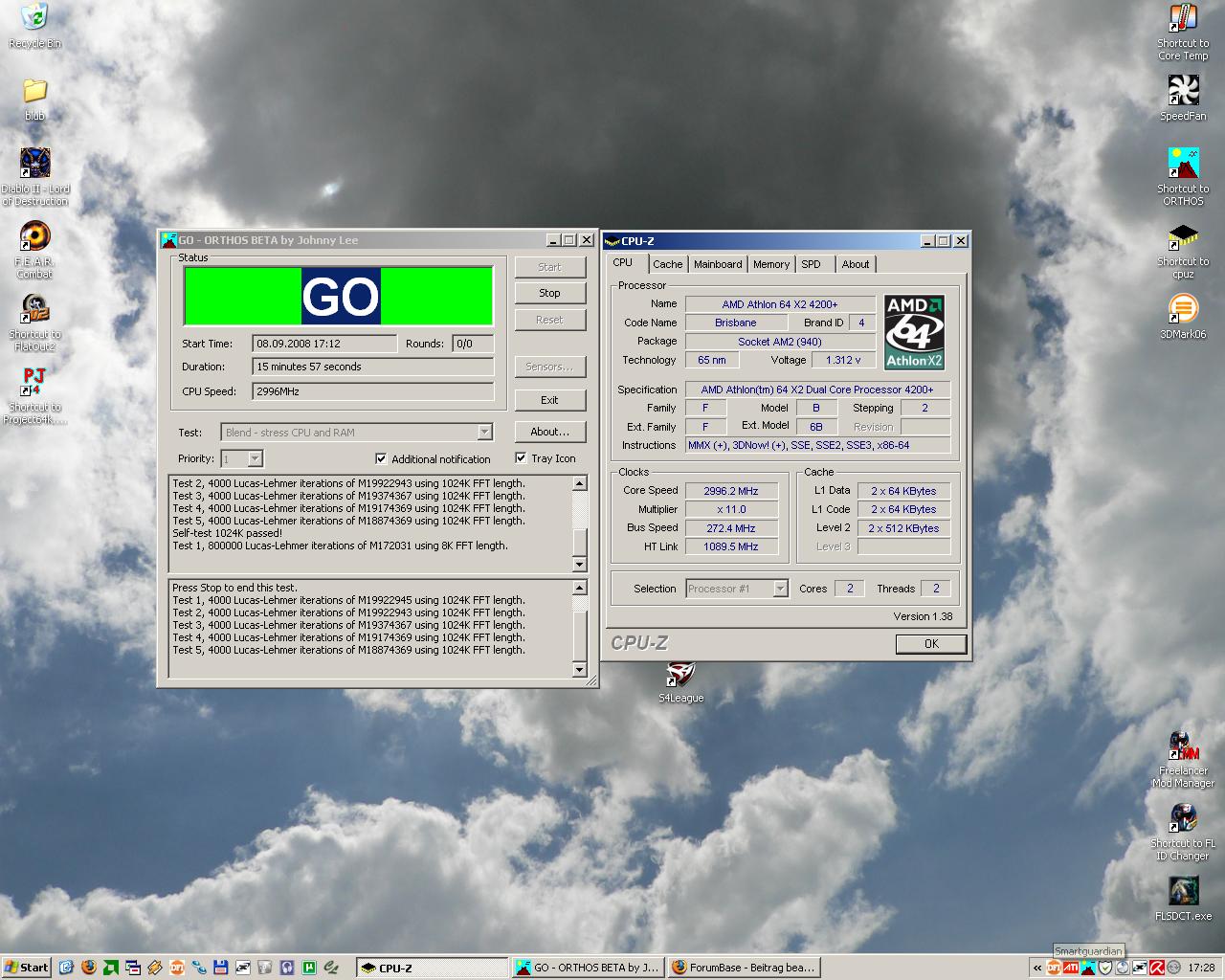Image resolution: width=1225 pixels, height=980 pixels.
Task: Click the ORTHOS tray icon in system tray
Action: pos(1088,968)
